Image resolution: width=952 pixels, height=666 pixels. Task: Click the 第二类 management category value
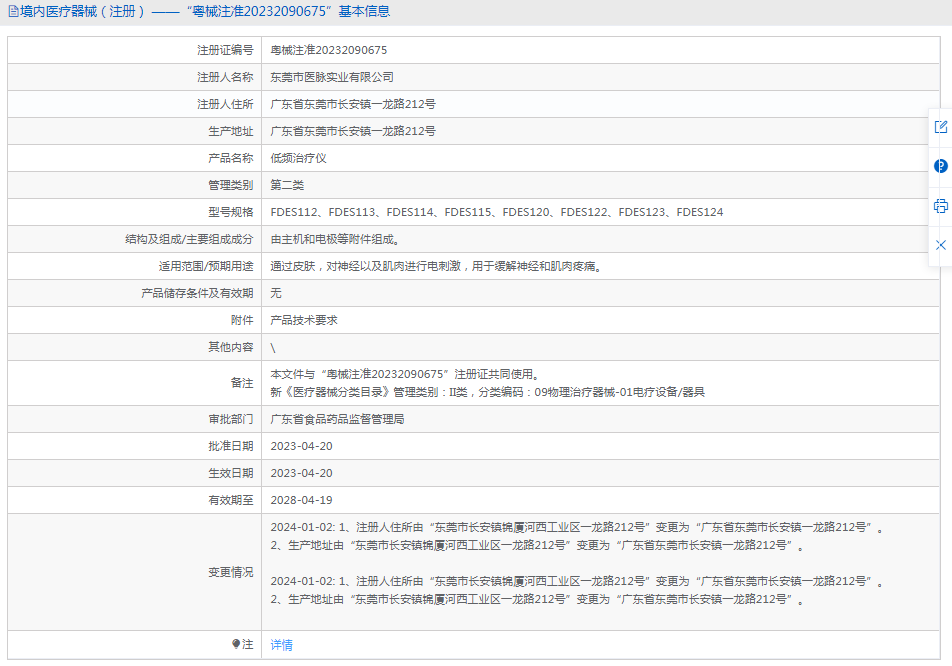point(287,185)
